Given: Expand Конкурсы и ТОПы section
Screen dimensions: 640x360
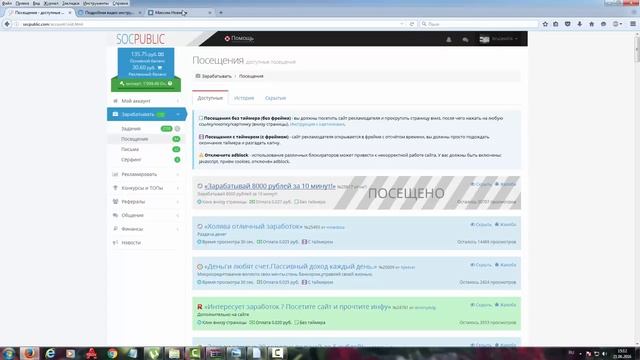Looking at the screenshot, I should 147,188.
